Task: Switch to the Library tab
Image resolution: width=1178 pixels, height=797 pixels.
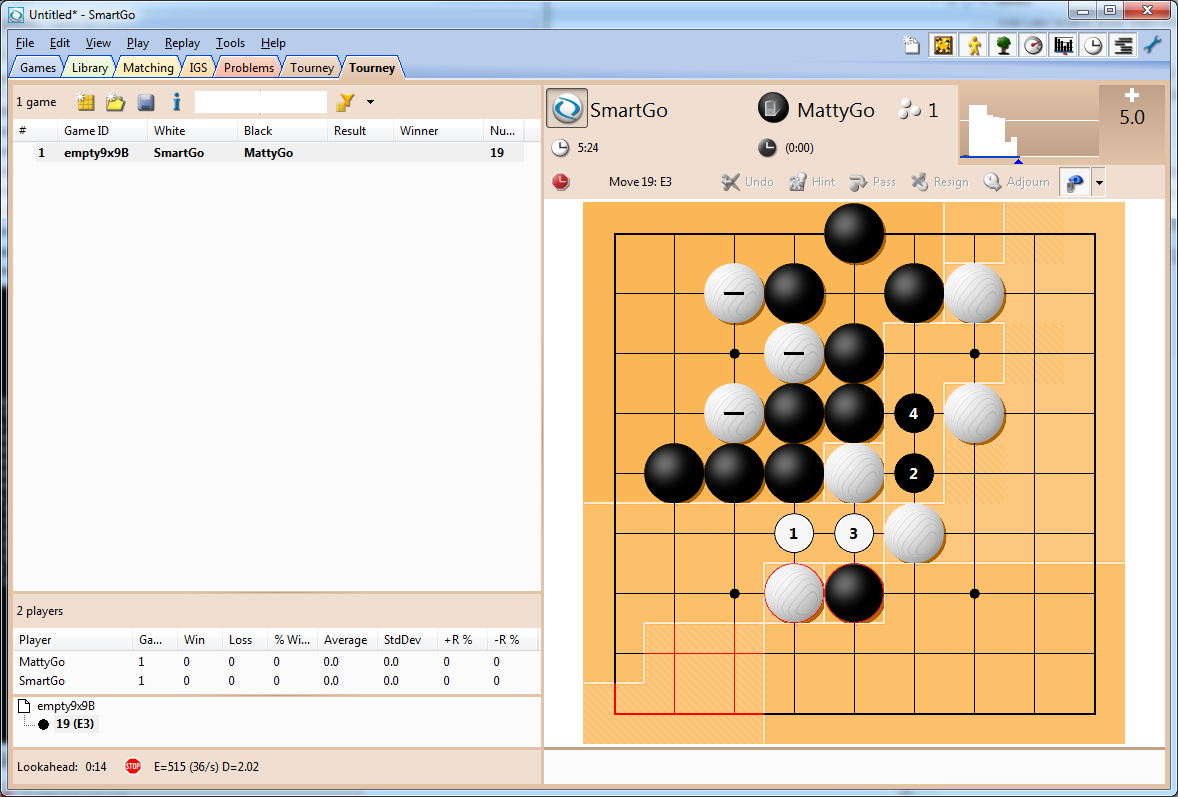Action: coord(89,68)
